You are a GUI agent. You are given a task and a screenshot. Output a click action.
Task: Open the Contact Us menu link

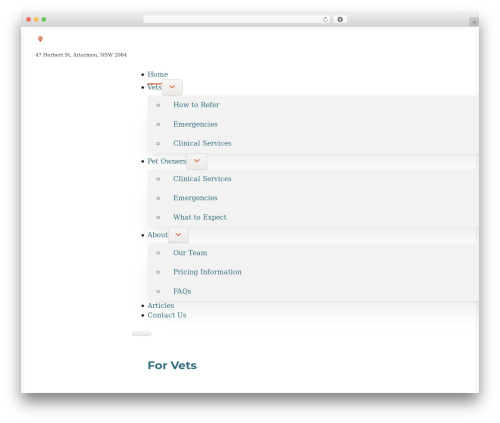tap(167, 315)
